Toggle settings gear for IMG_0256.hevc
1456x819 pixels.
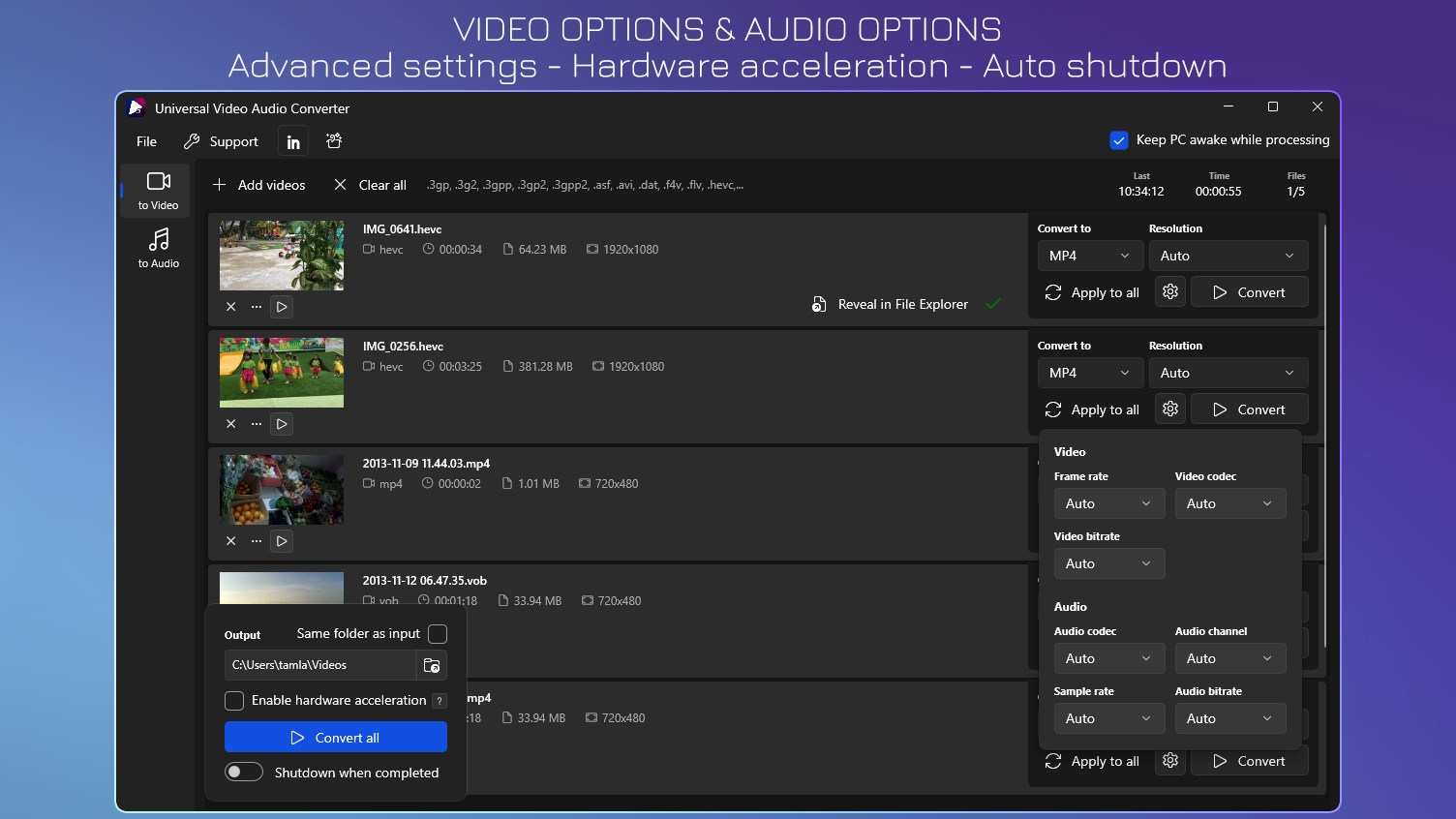coord(1170,409)
